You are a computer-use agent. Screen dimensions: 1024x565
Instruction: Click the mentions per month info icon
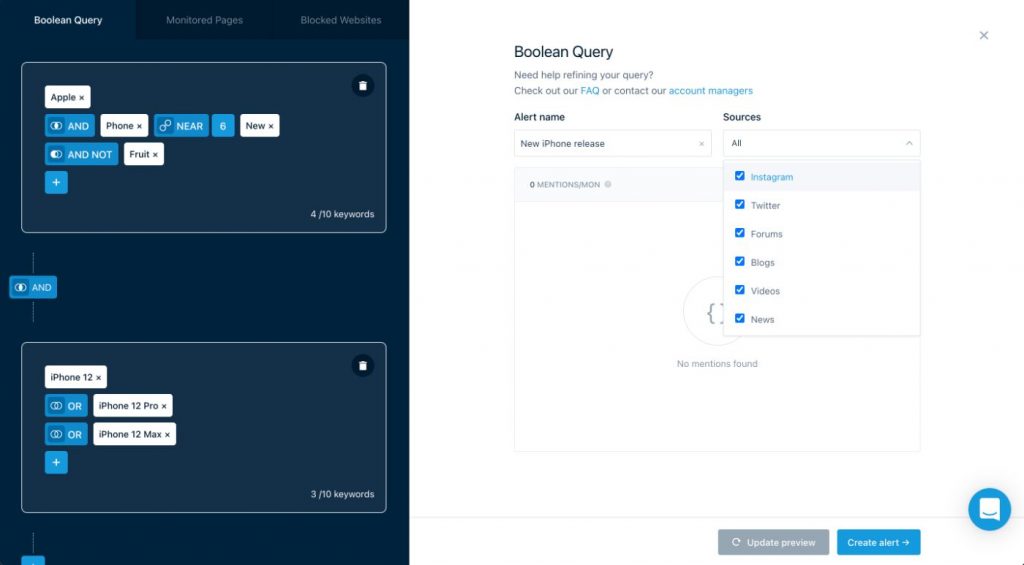coord(608,184)
